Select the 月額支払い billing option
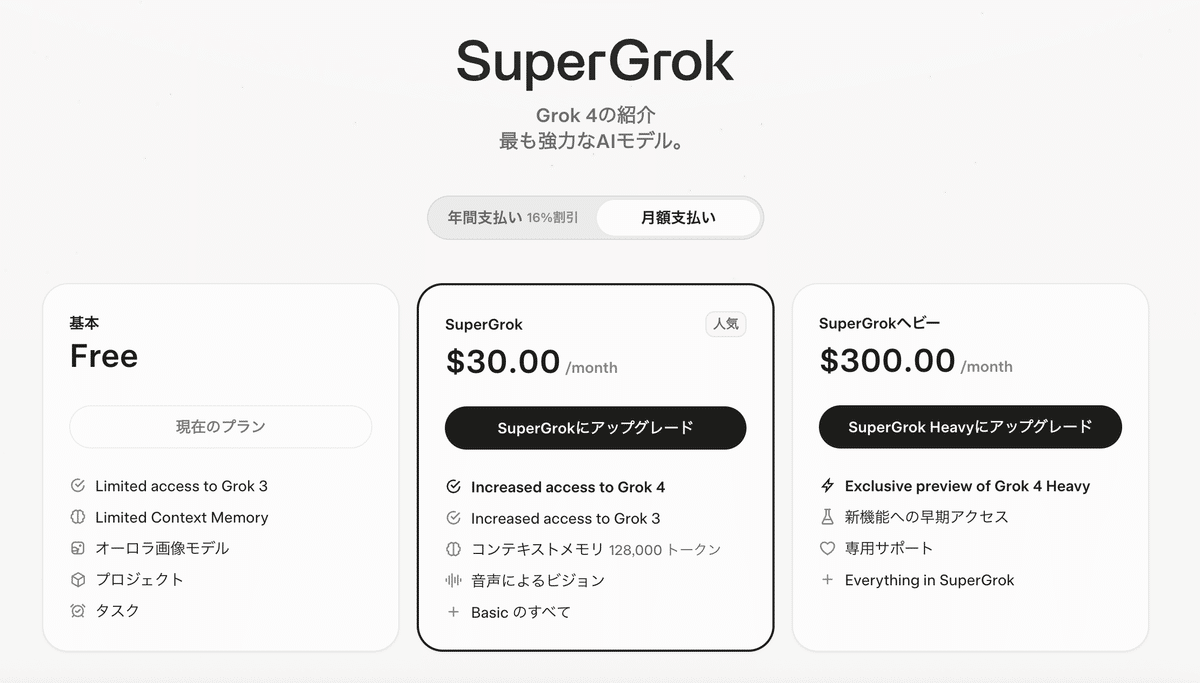1200x683 pixels. click(x=678, y=217)
